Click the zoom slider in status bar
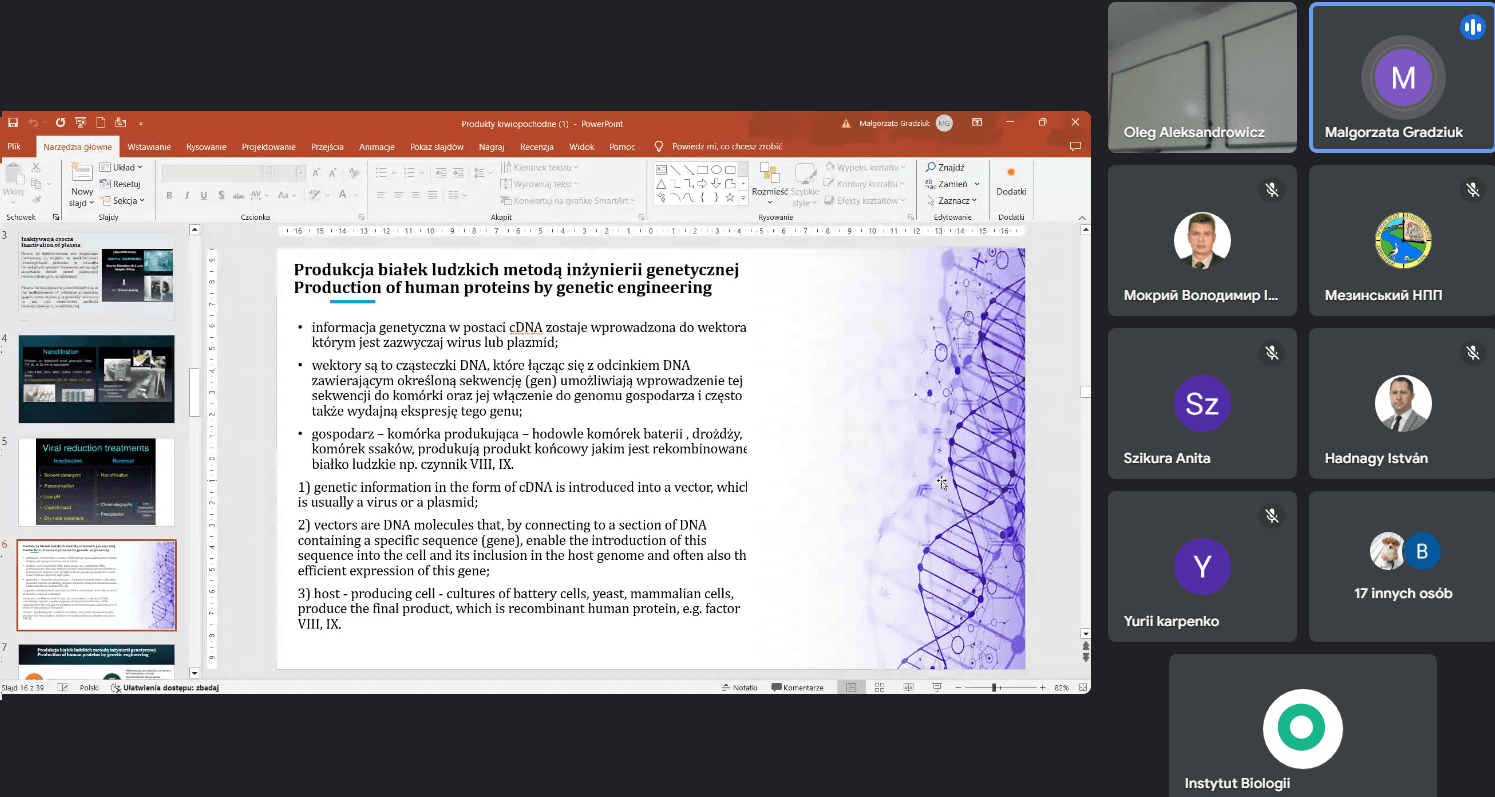This screenshot has height=797, width=1495. pos(1000,687)
